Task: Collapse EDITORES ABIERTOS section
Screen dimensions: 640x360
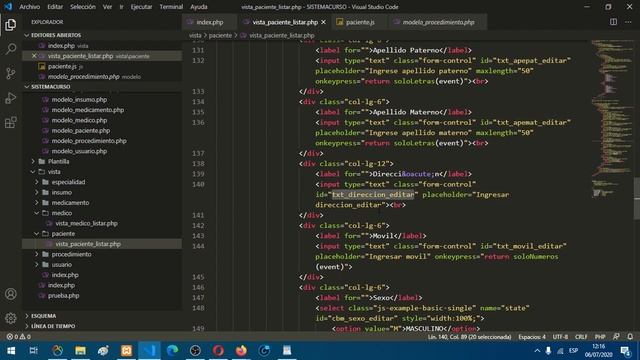Action: [x=27, y=36]
